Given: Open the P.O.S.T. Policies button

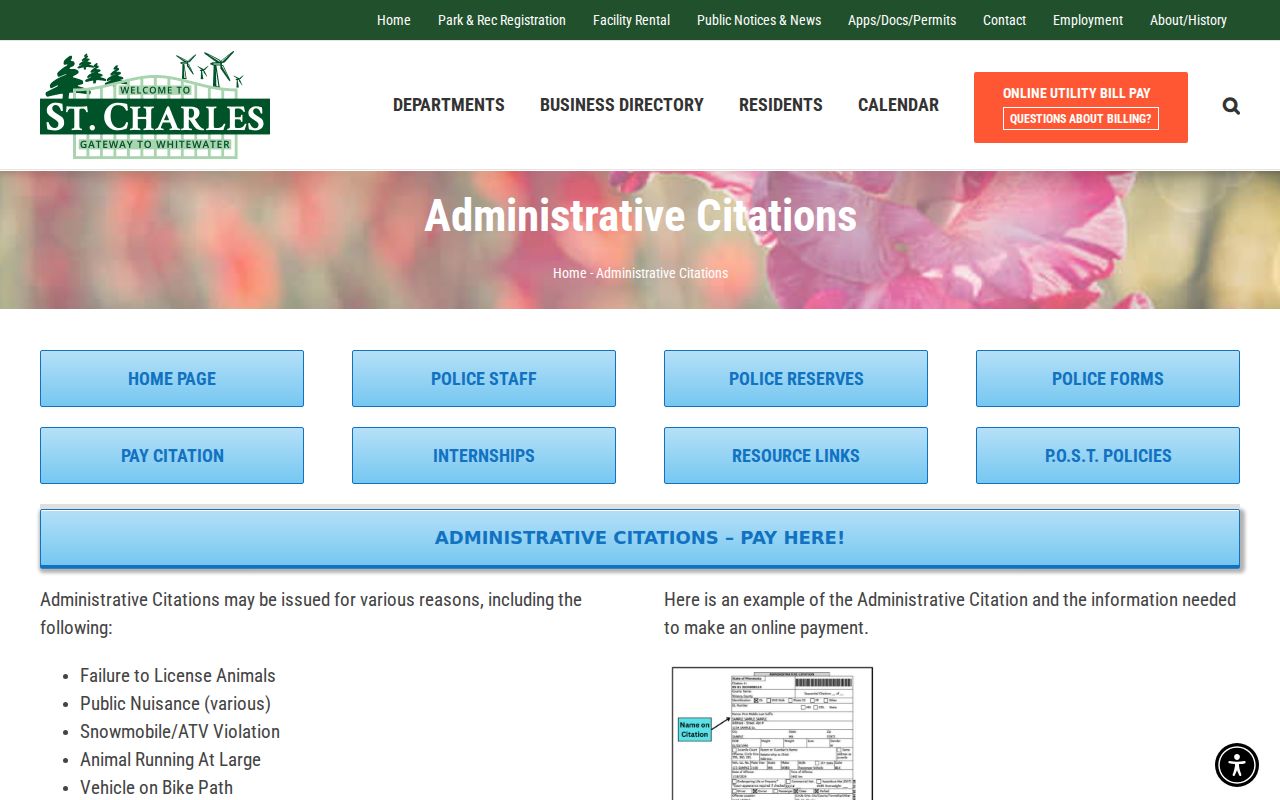Looking at the screenshot, I should point(1108,456).
